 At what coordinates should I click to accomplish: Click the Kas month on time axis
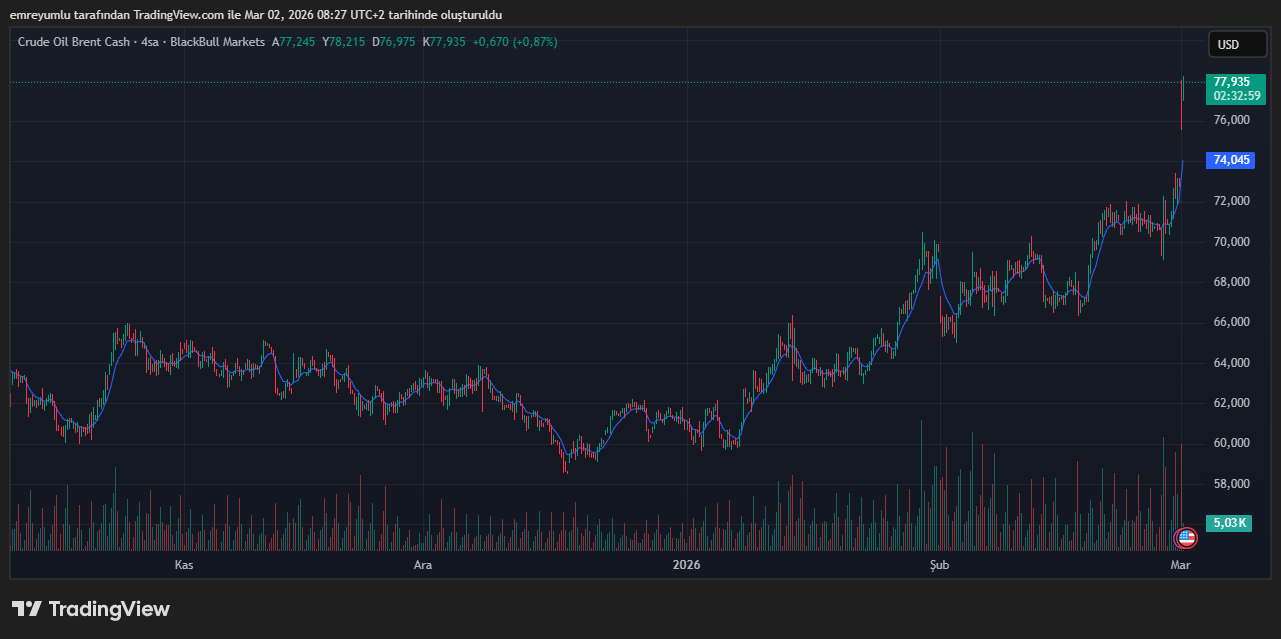click(x=183, y=565)
